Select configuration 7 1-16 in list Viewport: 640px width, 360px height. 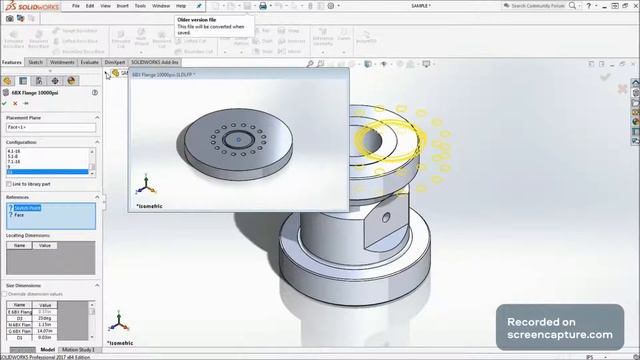[47, 162]
